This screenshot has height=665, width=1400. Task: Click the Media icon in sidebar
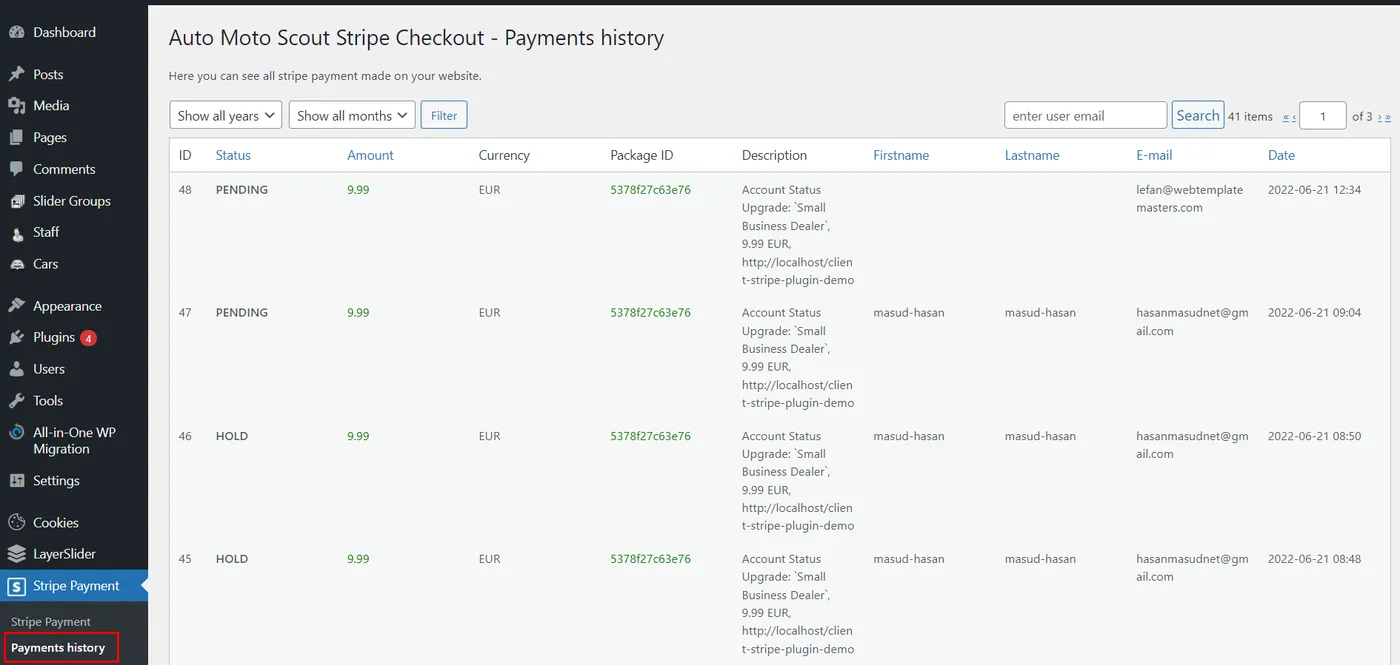[16, 105]
